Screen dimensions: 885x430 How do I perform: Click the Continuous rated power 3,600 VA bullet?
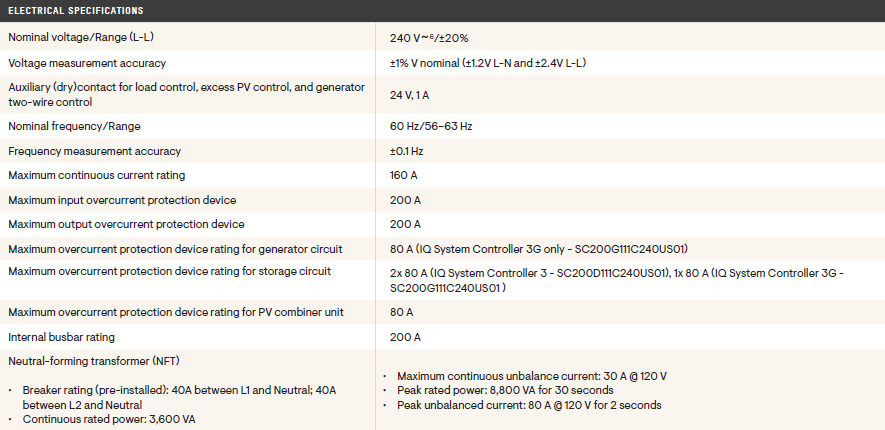pyautogui.click(x=109, y=420)
